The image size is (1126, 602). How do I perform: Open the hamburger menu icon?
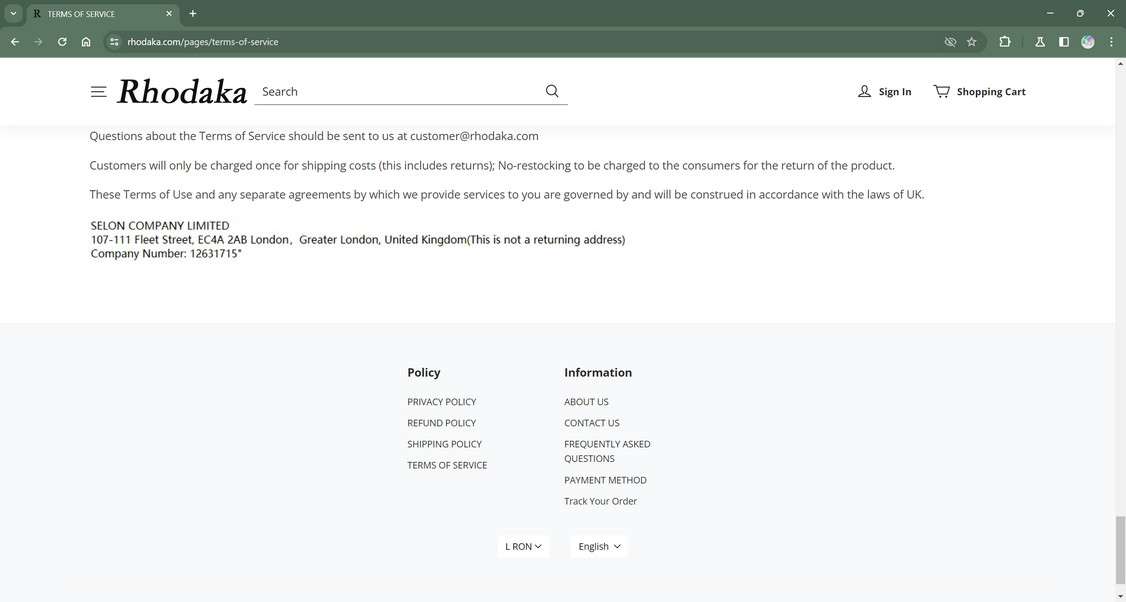coord(98,92)
